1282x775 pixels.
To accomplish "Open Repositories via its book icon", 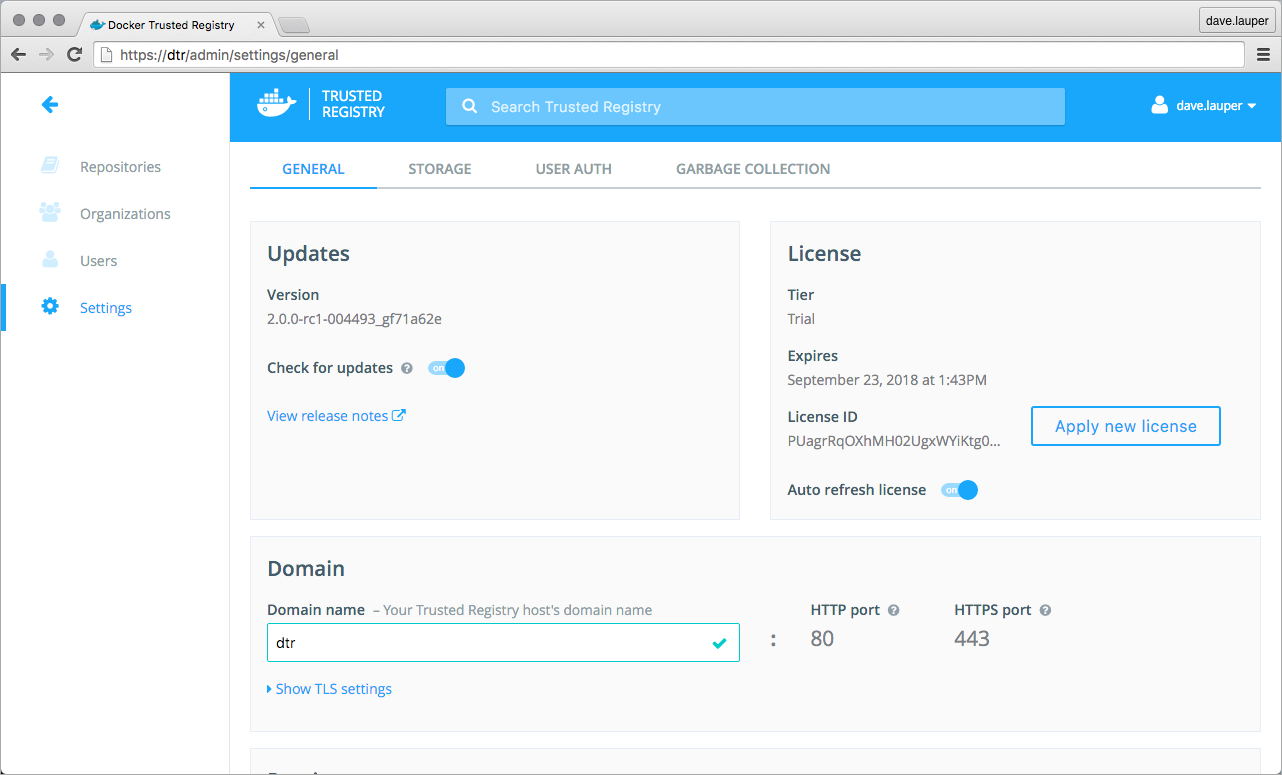I will point(50,166).
